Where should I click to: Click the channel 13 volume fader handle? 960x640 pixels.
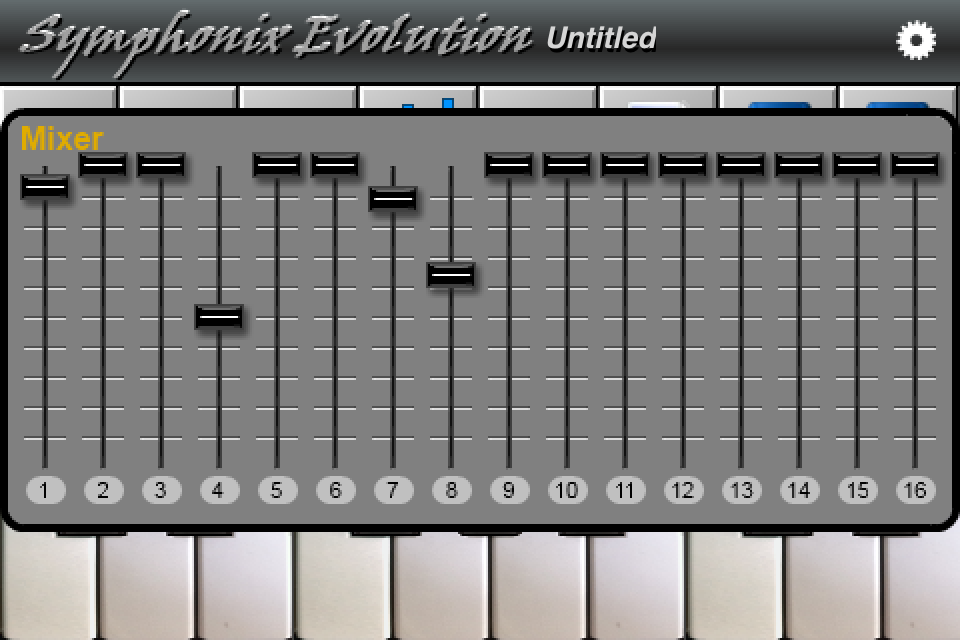[741, 165]
